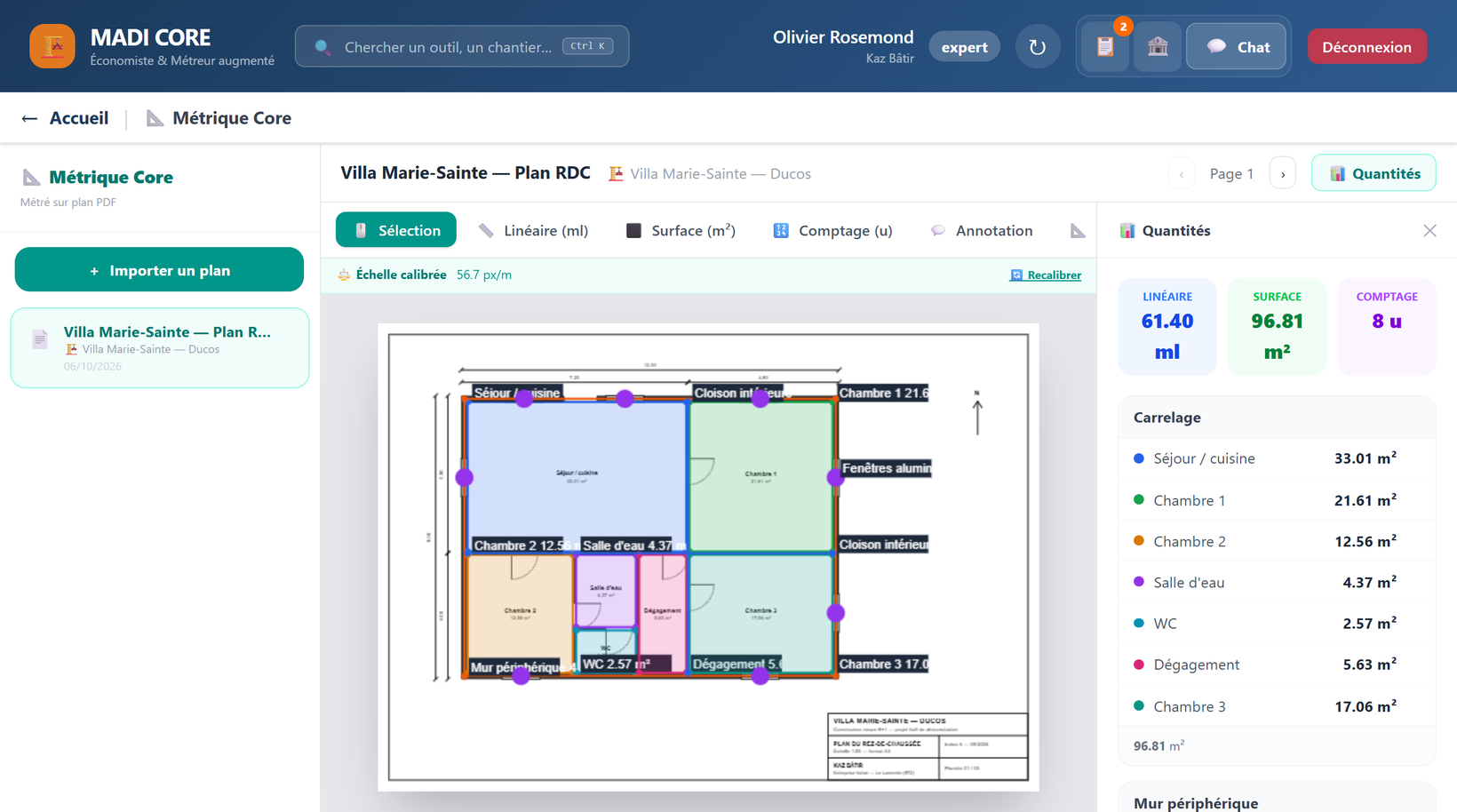Screen dimensions: 1457x812
Task: Click orange swatch next to Chambre 2
Action: pos(1139,541)
